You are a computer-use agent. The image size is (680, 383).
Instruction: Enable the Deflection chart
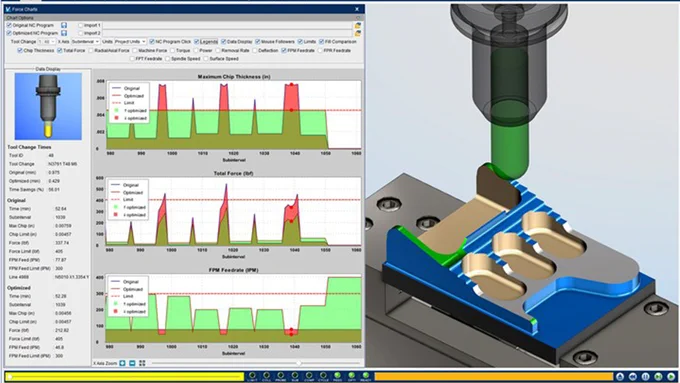[x=255, y=51]
